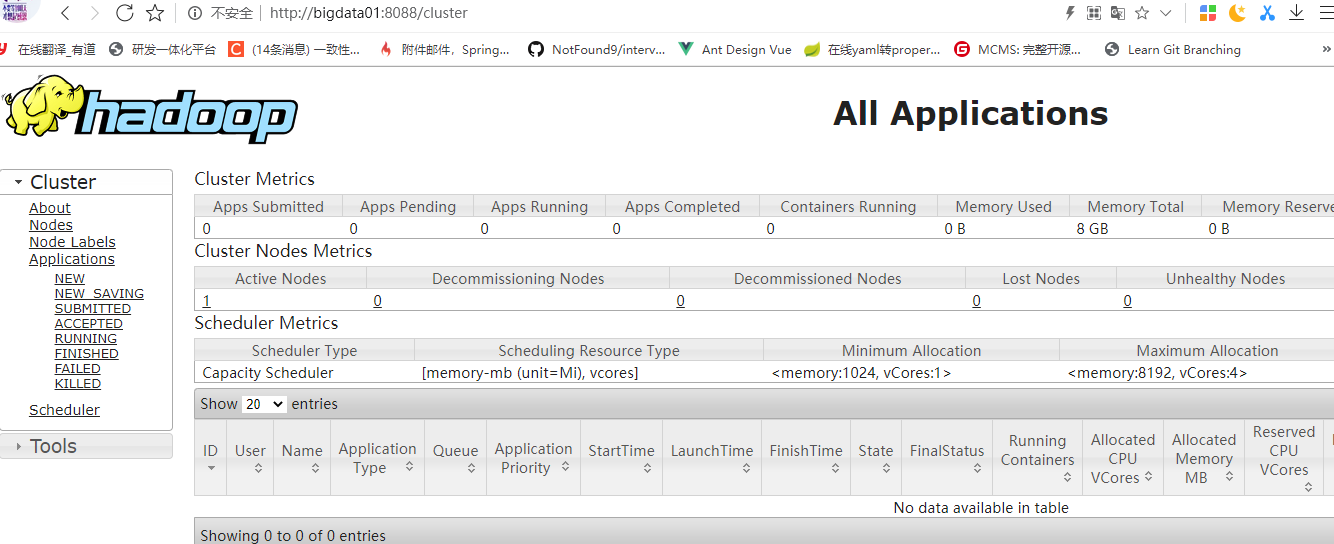Toggle night mode with the moon icon
This screenshot has height=544, width=1334.
pyautogui.click(x=1238, y=13)
